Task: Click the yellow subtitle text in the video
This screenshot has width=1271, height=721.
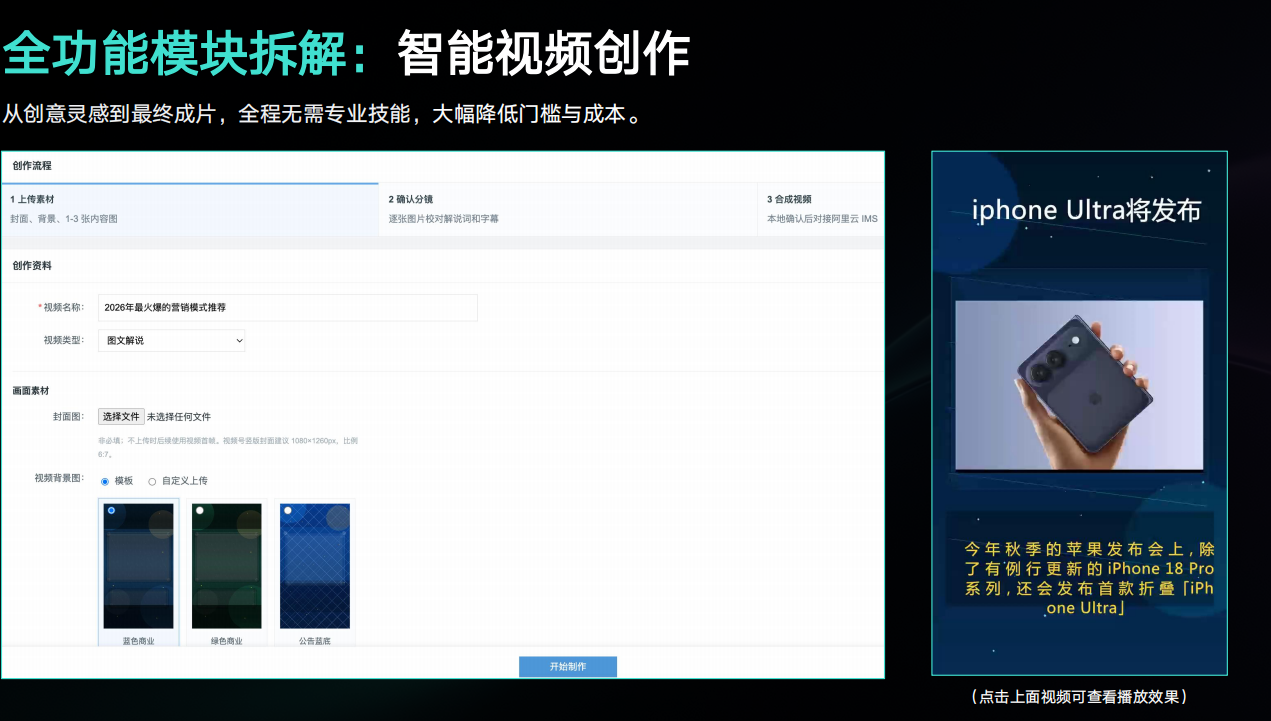Action: (x=1089, y=578)
